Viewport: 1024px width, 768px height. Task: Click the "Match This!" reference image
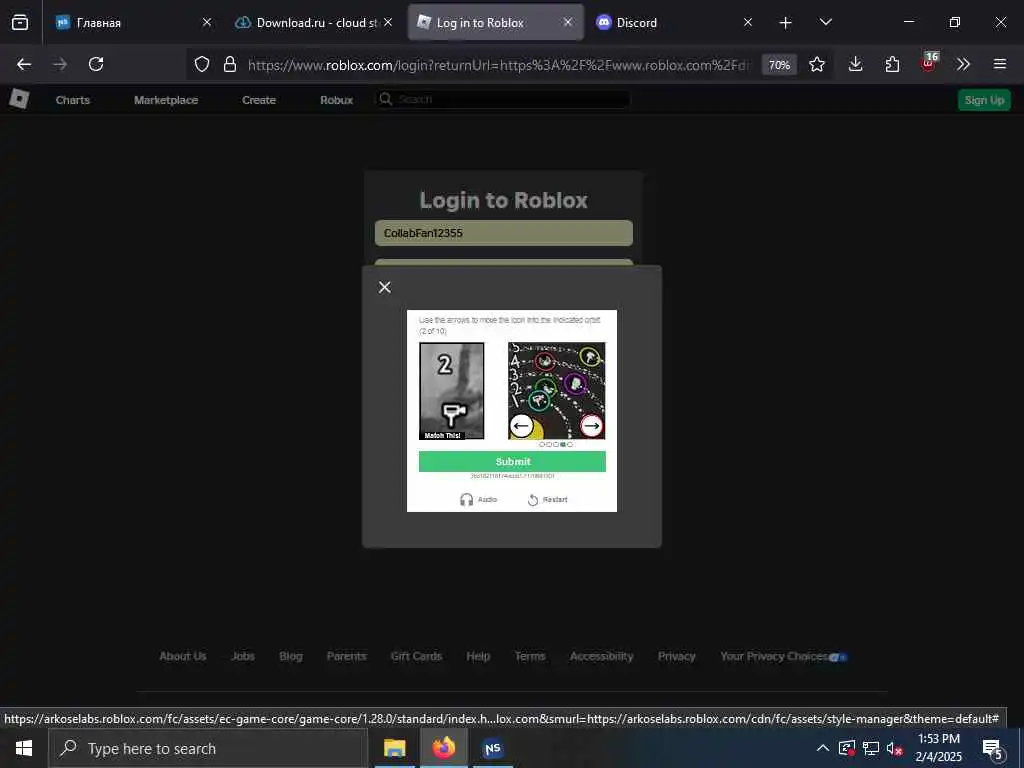(451, 391)
